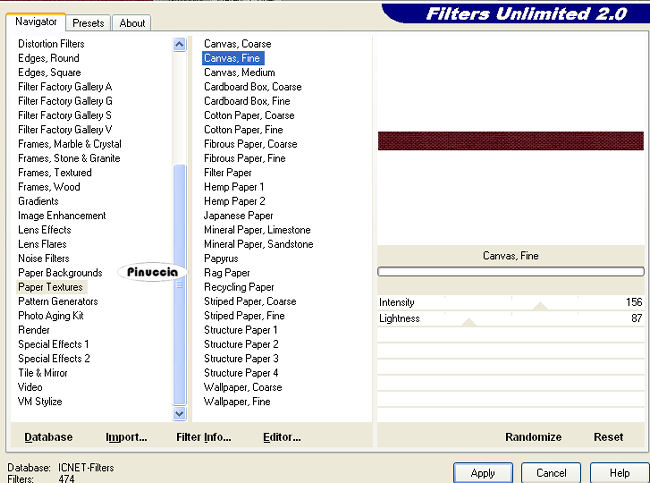Choose the Hemp Paper 2 filter
Image resolution: width=650 pixels, height=483 pixels.
click(x=234, y=201)
